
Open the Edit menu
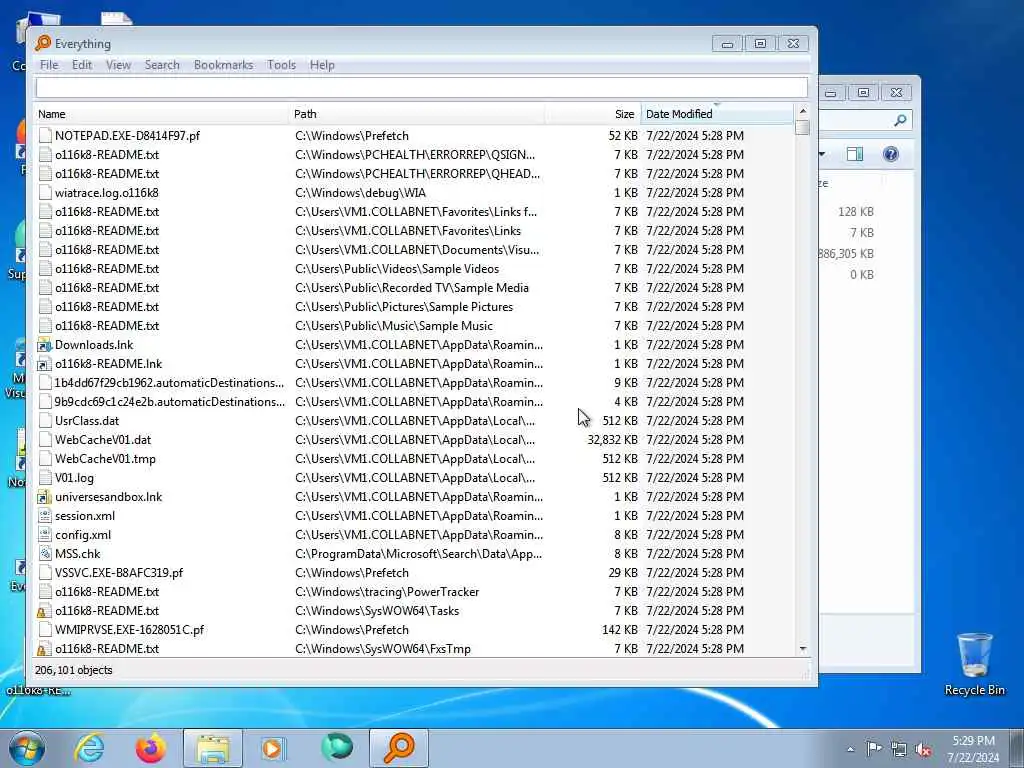pos(82,65)
